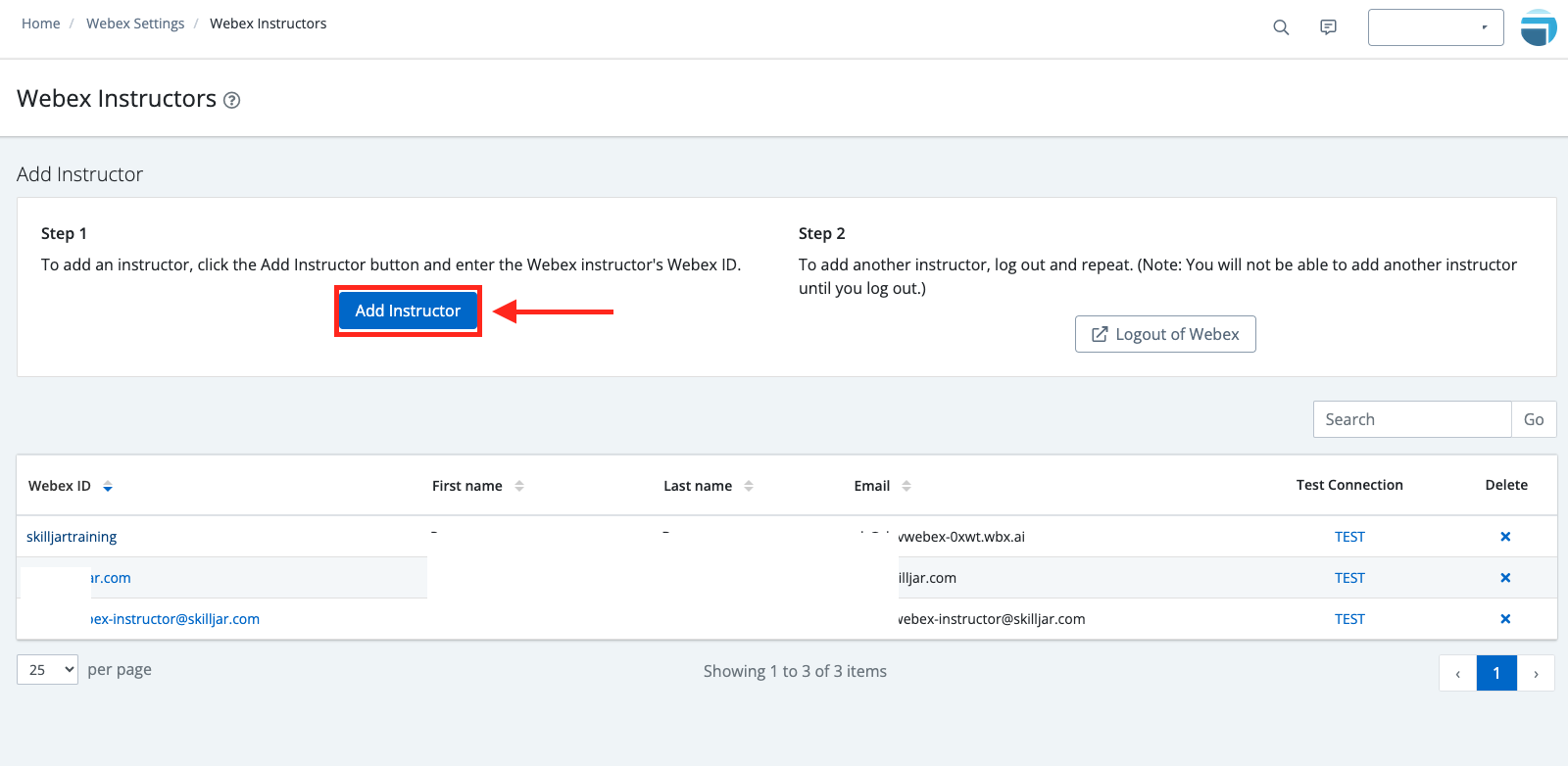The height and width of the screenshot is (766, 1568).
Task: Go to Home breadcrumb
Action: point(41,24)
